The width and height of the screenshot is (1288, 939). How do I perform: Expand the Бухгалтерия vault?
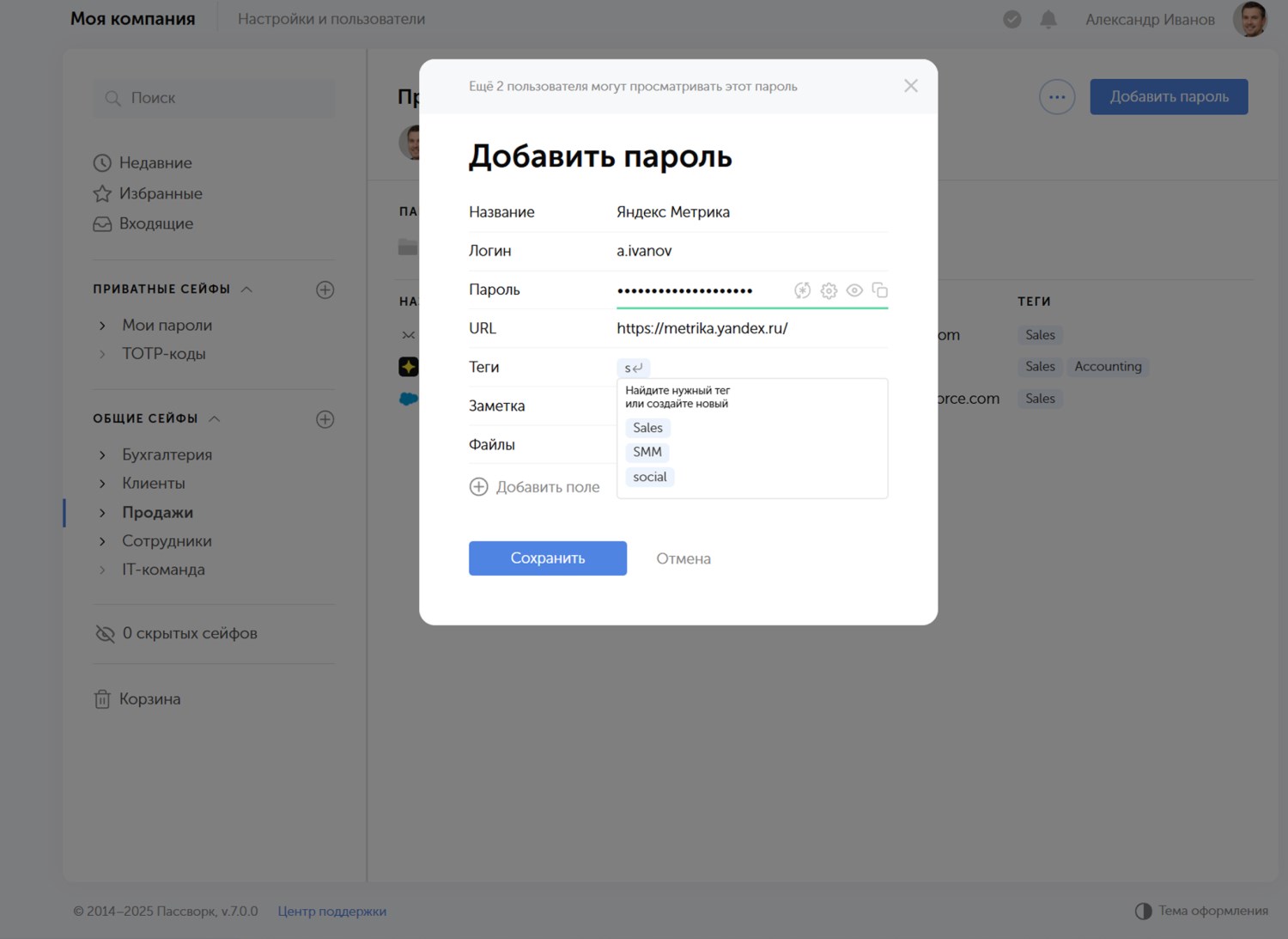tap(103, 455)
